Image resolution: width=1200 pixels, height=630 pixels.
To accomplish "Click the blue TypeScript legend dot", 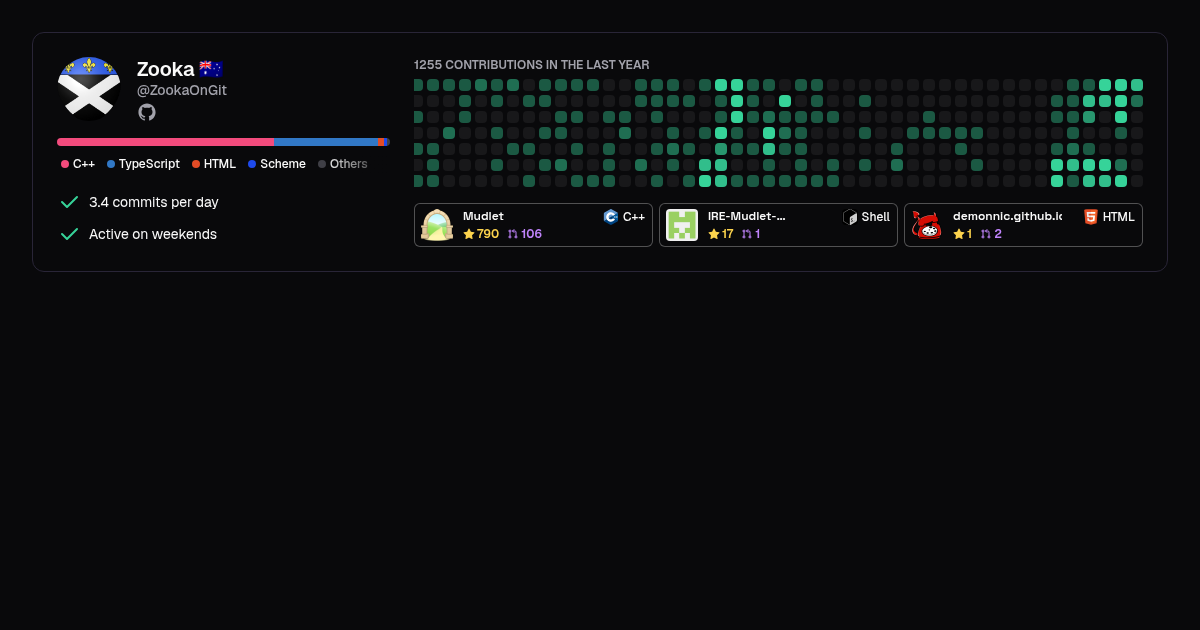I will (x=111, y=164).
